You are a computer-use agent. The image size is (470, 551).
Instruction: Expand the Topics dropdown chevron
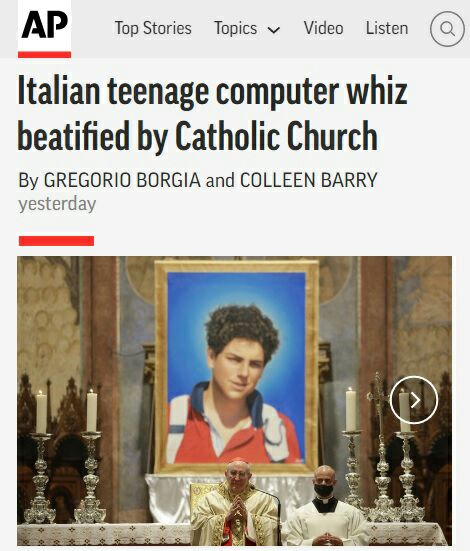coord(274,30)
